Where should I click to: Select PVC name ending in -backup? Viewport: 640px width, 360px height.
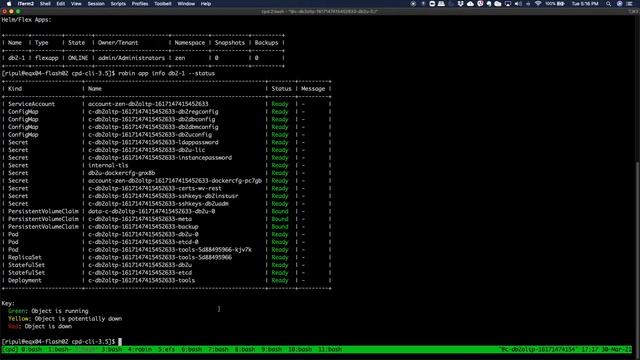[x=143, y=227]
